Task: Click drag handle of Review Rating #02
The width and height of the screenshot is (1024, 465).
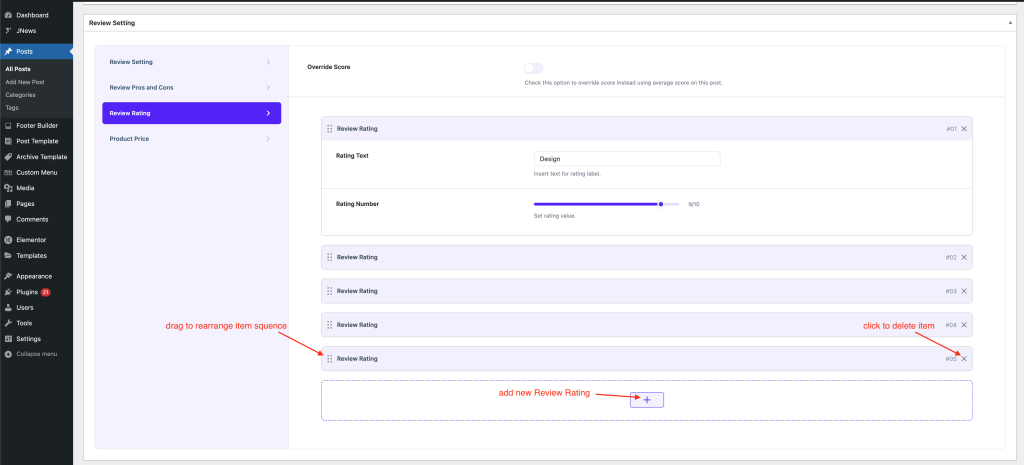Action: pyautogui.click(x=329, y=257)
